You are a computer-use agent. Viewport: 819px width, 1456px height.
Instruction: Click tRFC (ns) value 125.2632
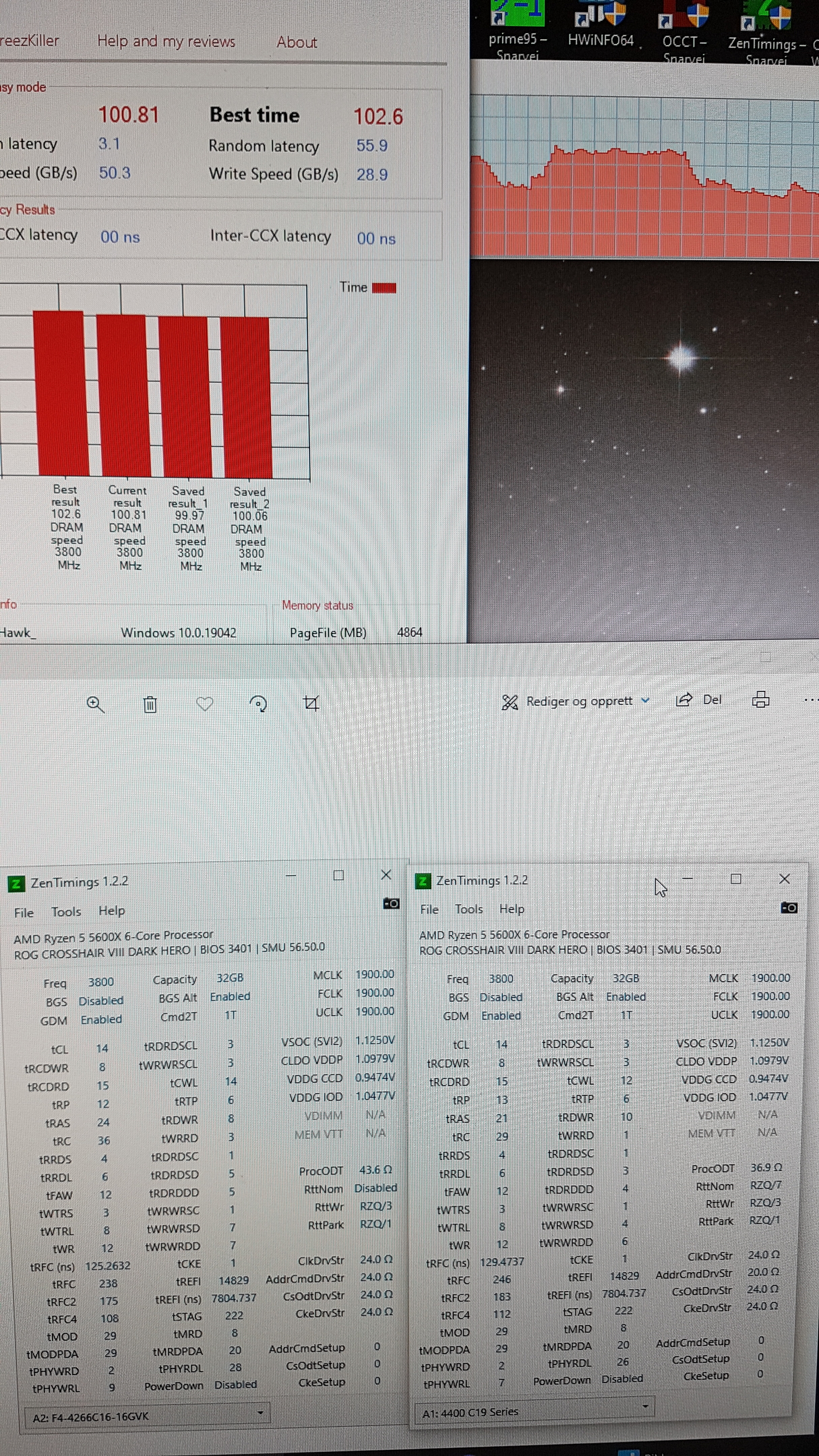pos(108,1266)
